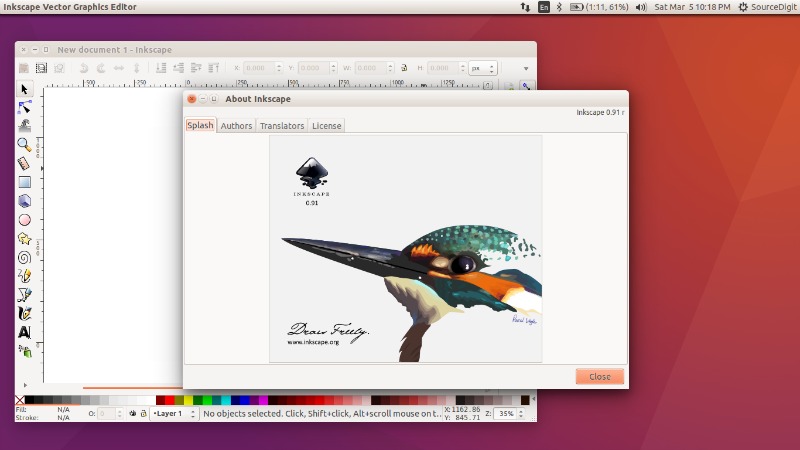Click the palette menu arrow
The height and width of the screenshot is (450, 800).
pos(534,399)
